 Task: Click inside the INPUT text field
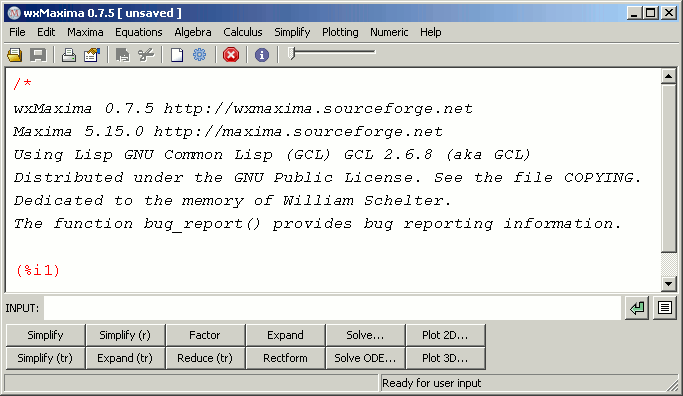click(x=332, y=308)
